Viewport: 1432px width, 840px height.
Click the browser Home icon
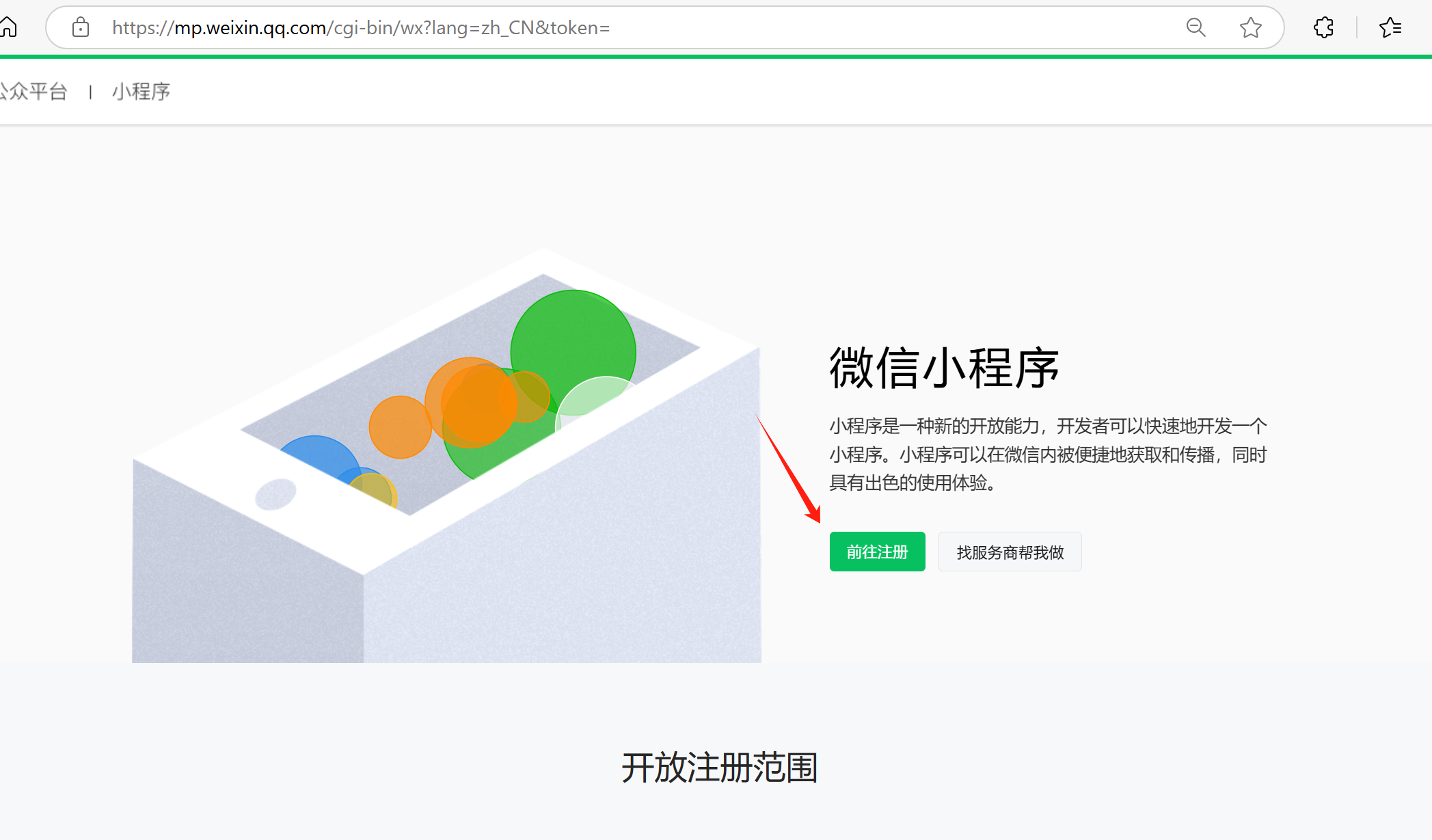(8, 27)
